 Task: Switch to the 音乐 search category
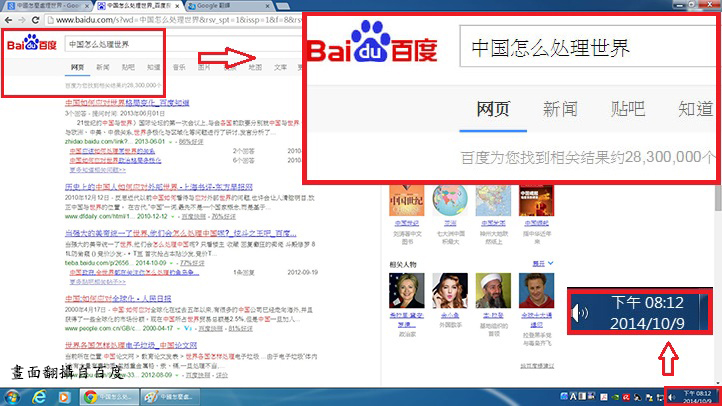click(x=179, y=67)
